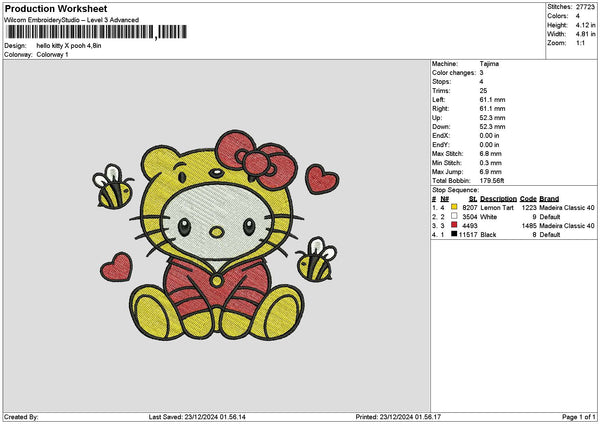This screenshot has width=600, height=424.
Task: Click the 'Code' column header
Action: 528,199
